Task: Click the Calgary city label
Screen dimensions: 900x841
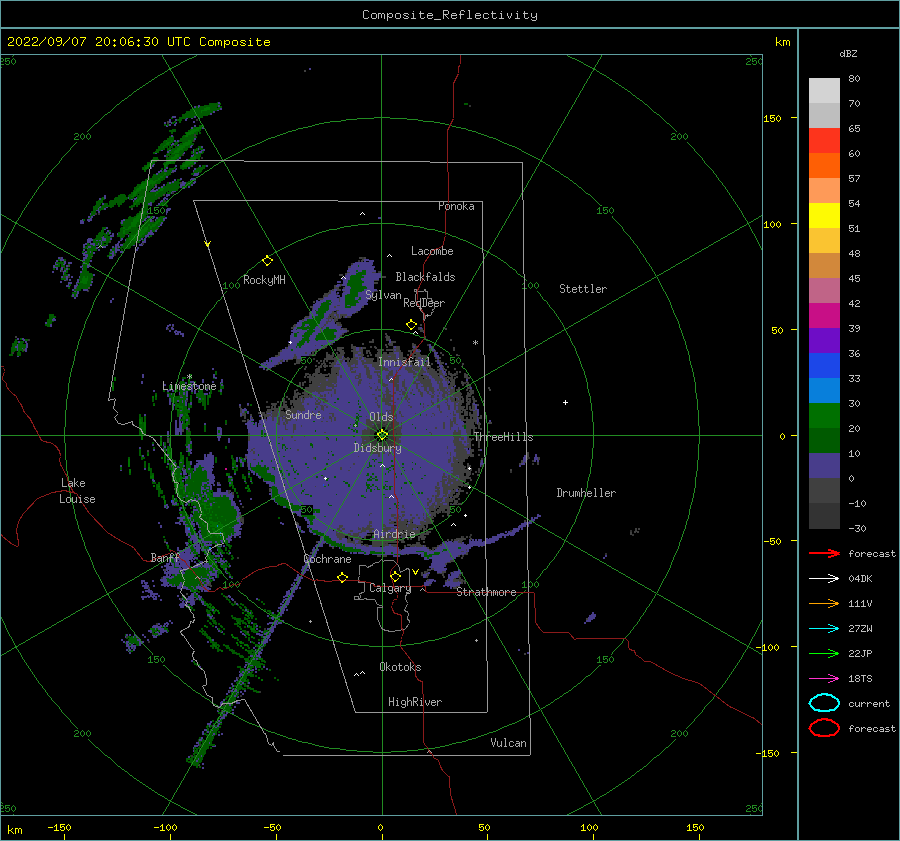Action: 390,588
